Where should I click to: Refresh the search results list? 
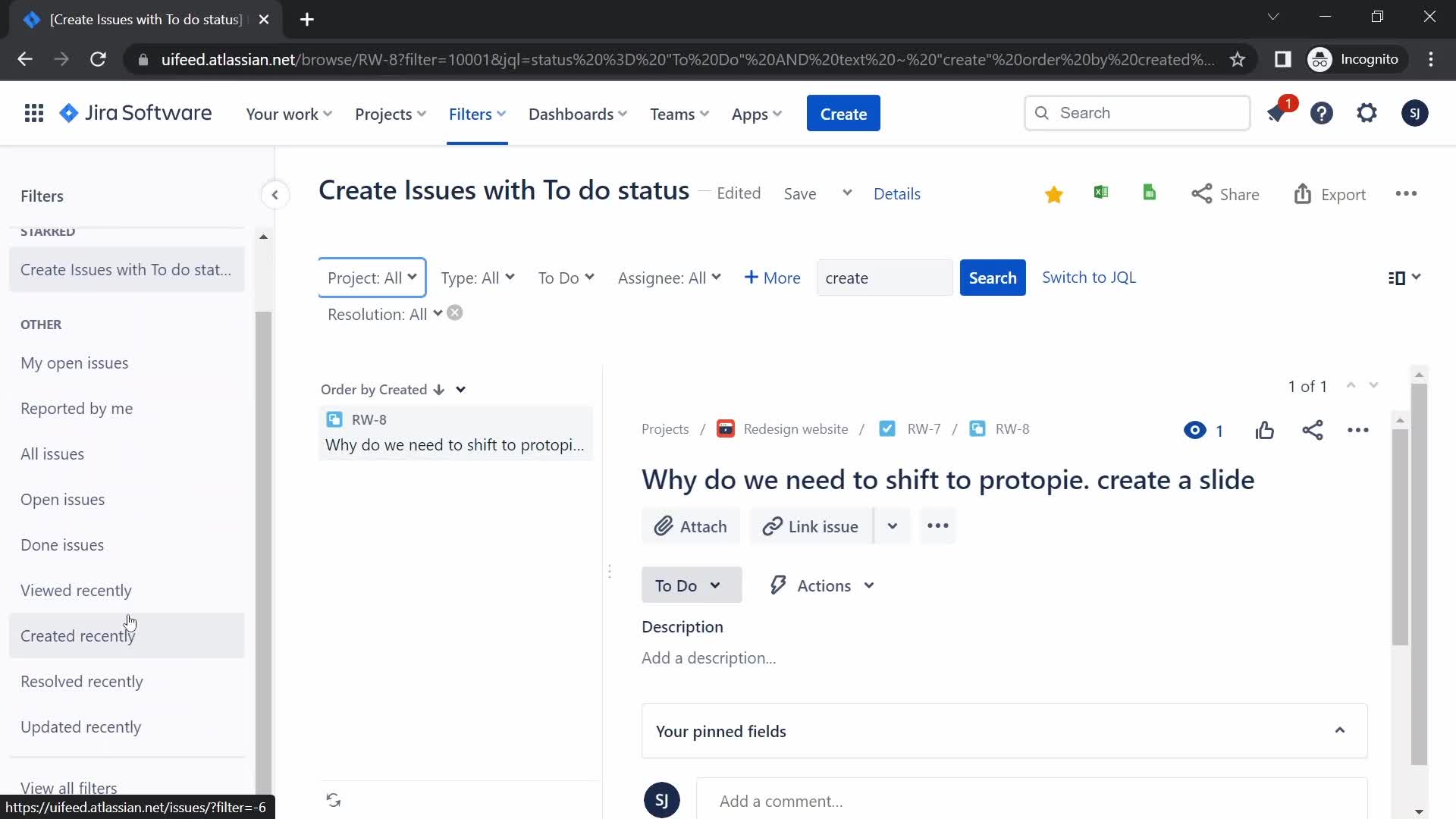[334, 800]
